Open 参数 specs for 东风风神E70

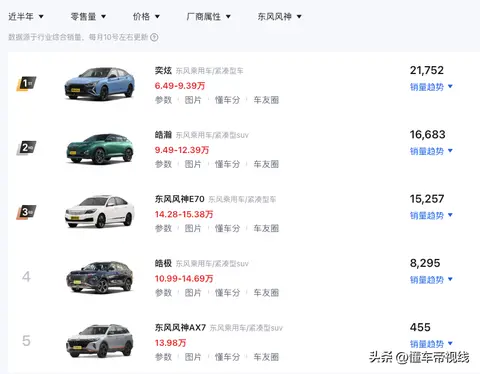[163, 228]
